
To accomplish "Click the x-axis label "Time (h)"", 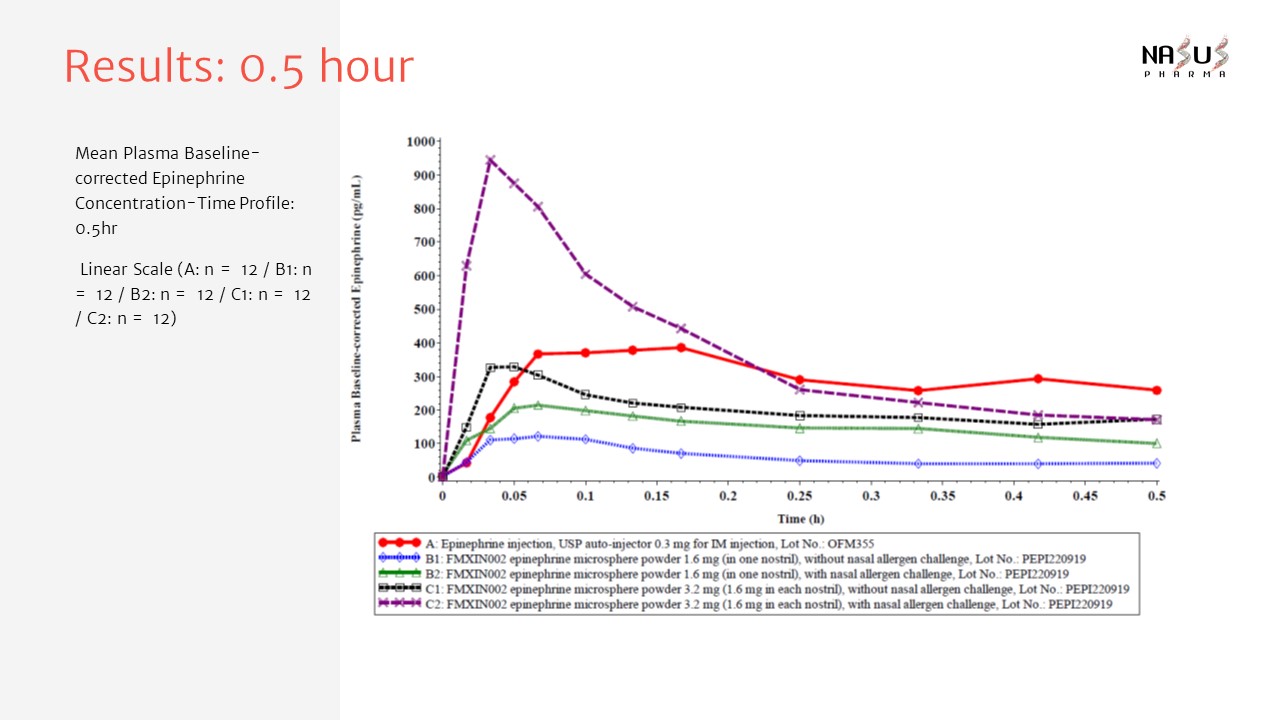I will pyautogui.click(x=799, y=519).
